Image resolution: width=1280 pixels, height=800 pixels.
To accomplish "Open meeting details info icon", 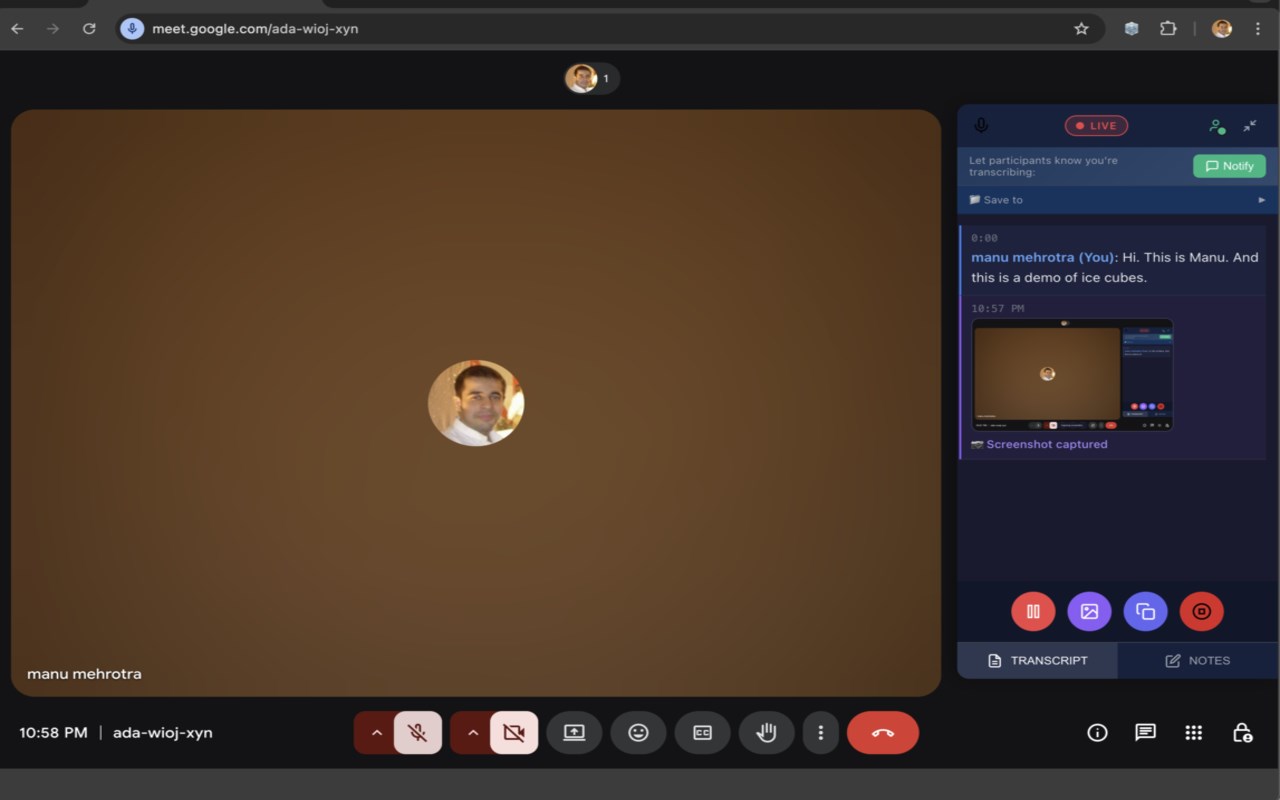I will 1097,733.
